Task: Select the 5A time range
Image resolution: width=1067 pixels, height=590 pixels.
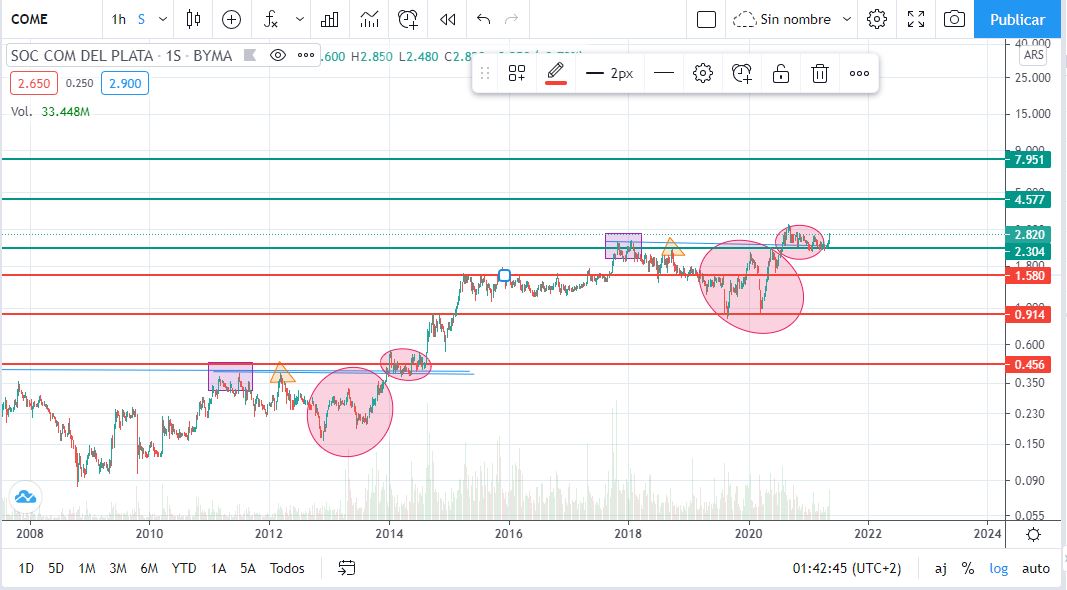Action: 247,568
